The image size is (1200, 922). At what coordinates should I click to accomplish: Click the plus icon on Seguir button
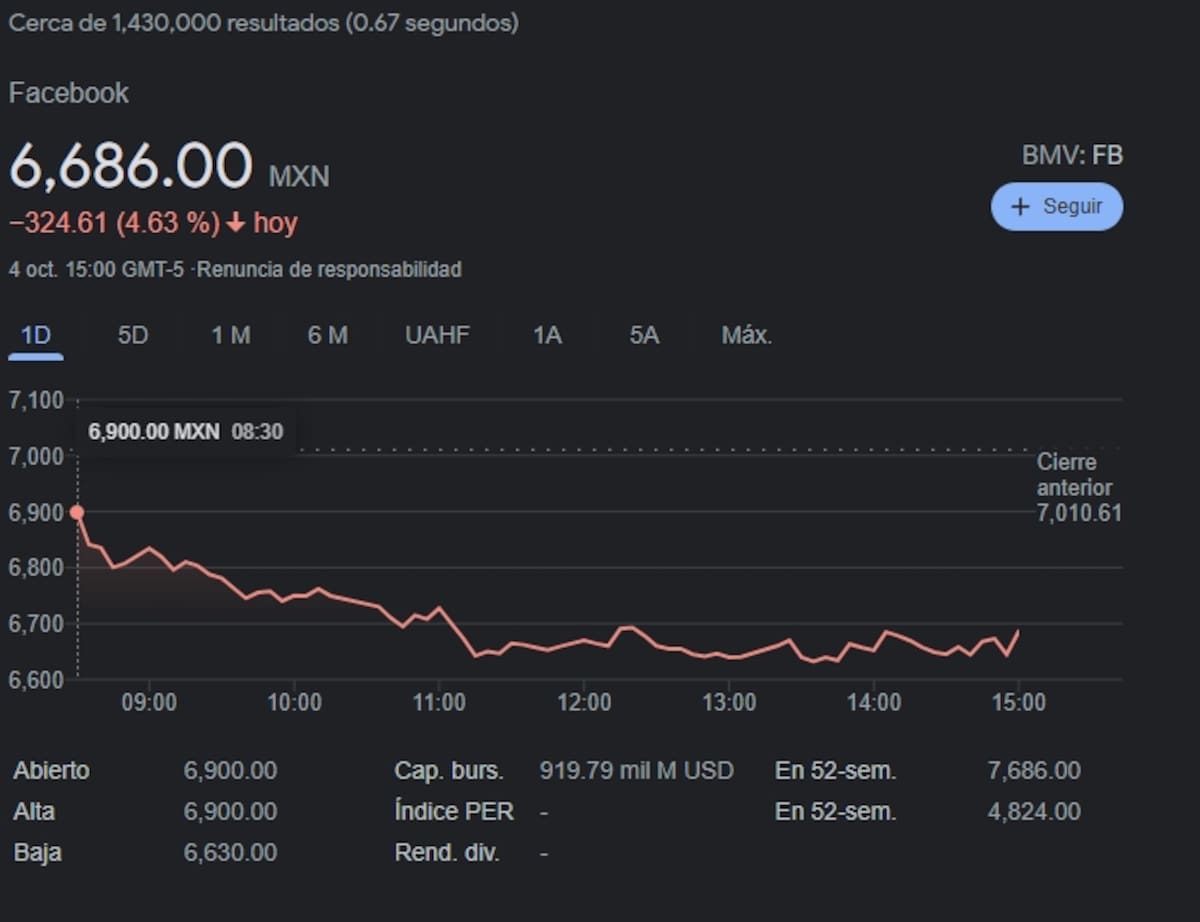(x=1020, y=207)
